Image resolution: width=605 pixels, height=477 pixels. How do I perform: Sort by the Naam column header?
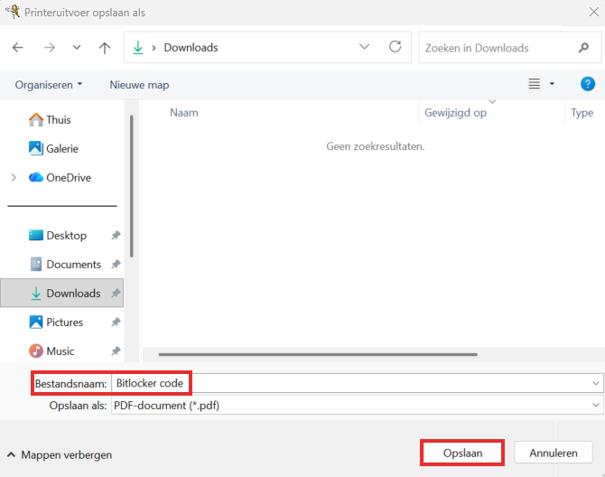click(x=184, y=113)
